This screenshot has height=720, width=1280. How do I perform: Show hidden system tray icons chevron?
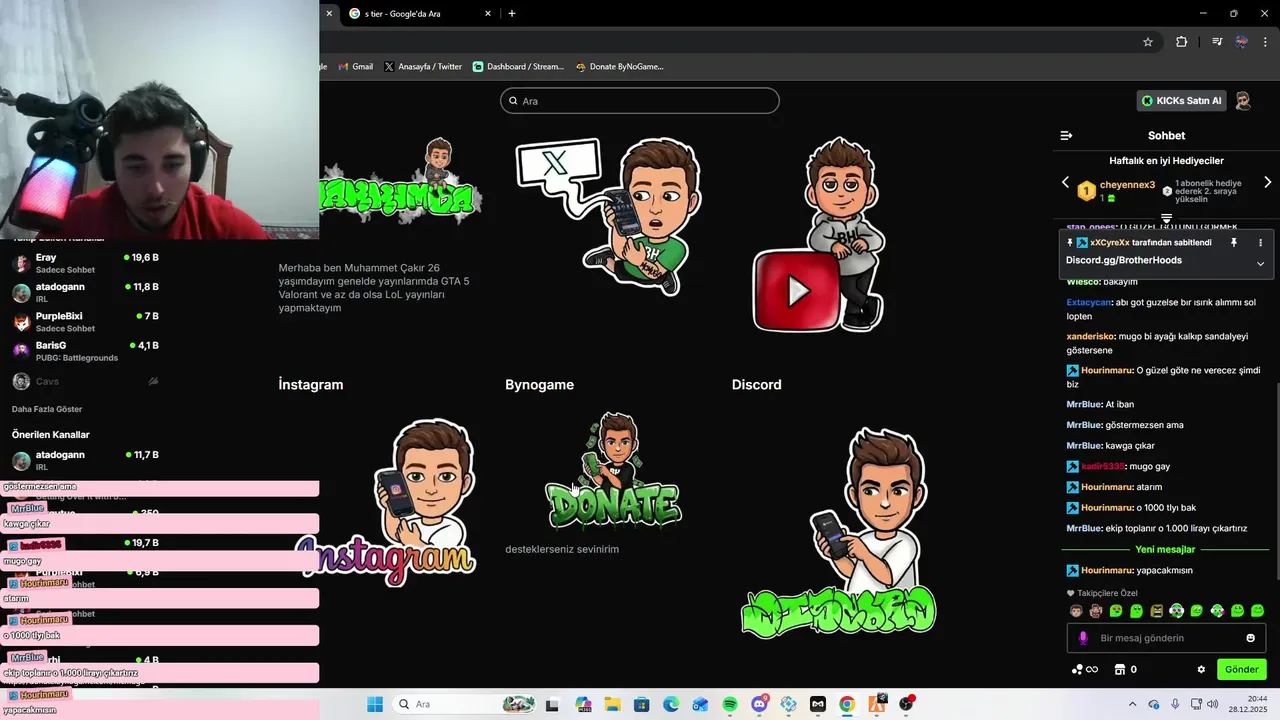pos(1132,704)
